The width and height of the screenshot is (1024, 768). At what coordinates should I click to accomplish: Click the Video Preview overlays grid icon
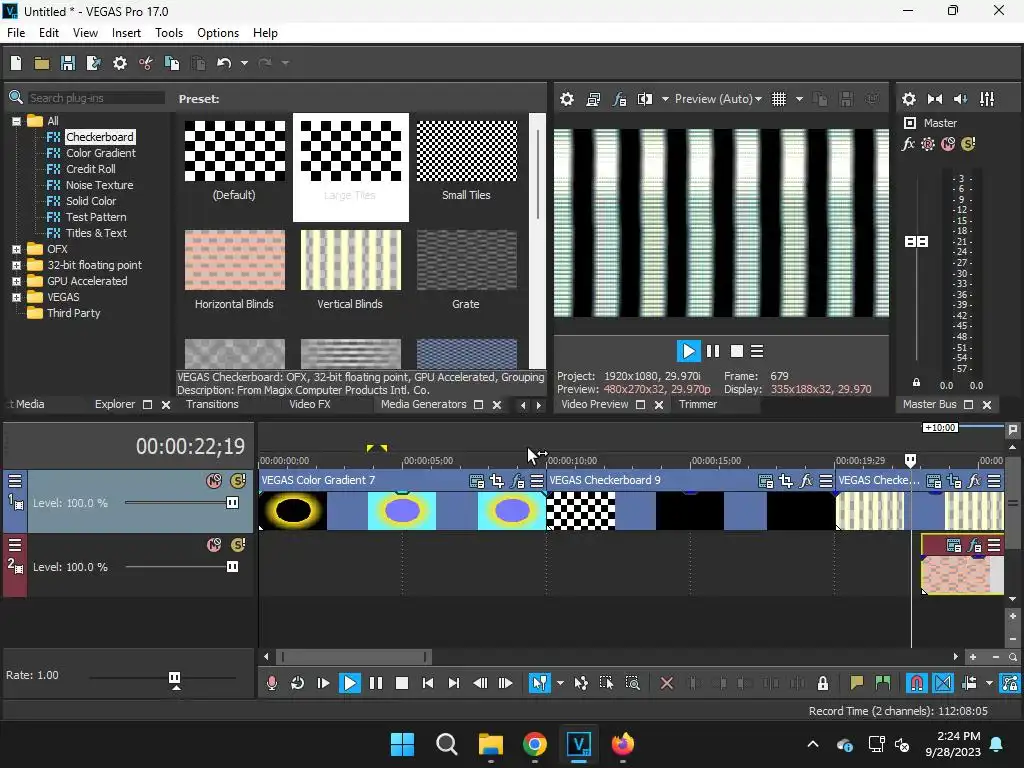779,99
